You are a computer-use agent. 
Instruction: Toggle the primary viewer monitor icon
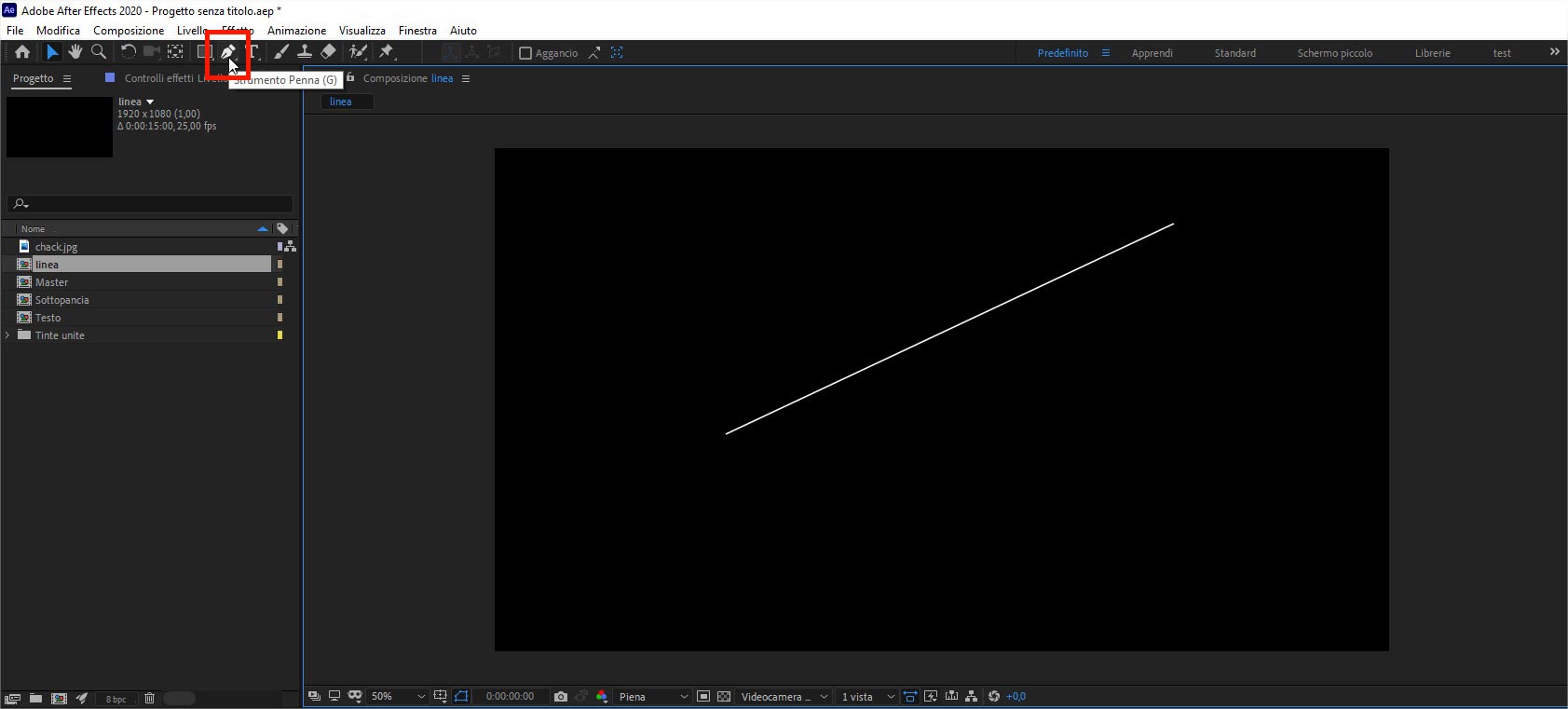334,696
